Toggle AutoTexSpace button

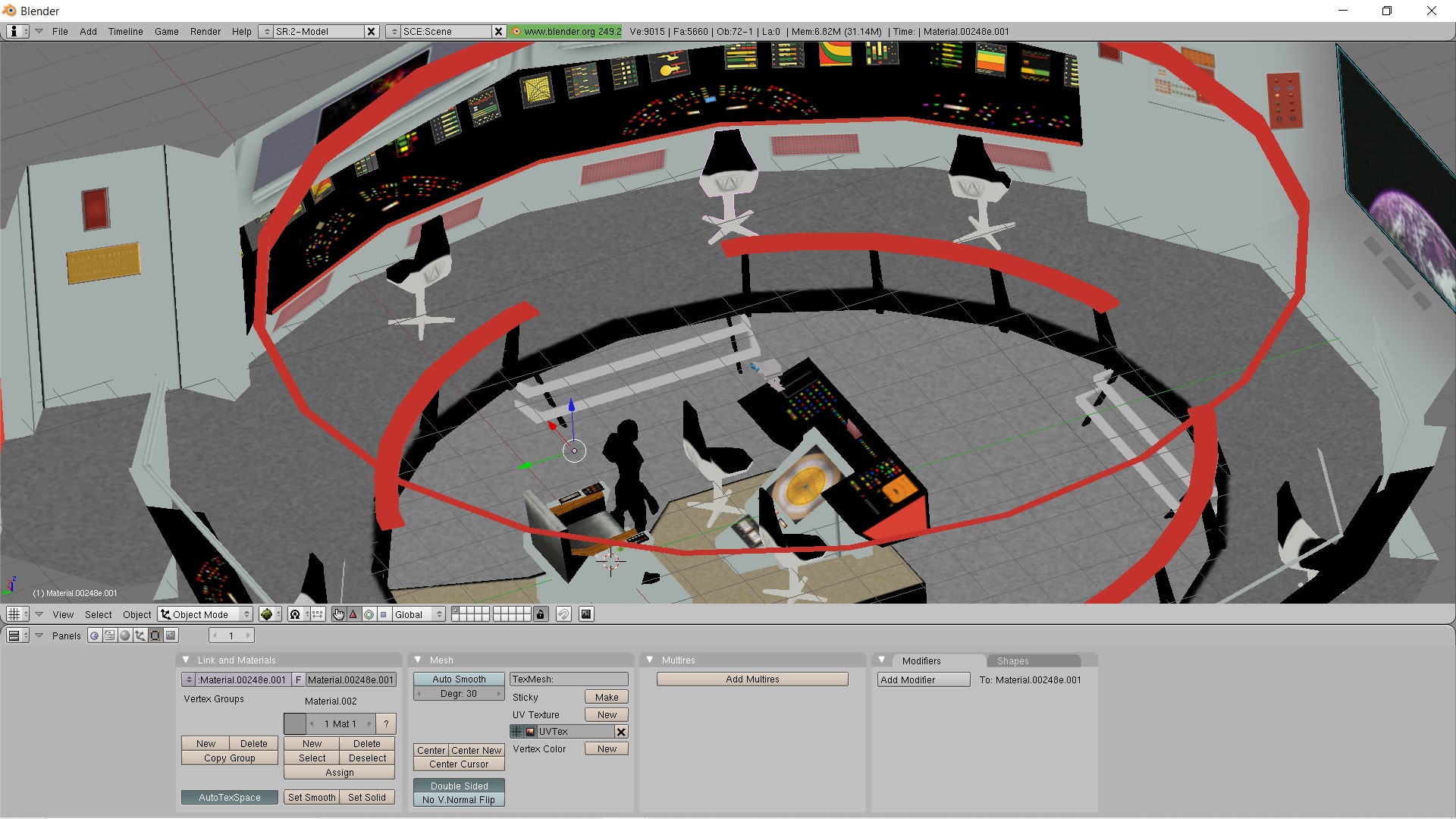coord(230,798)
